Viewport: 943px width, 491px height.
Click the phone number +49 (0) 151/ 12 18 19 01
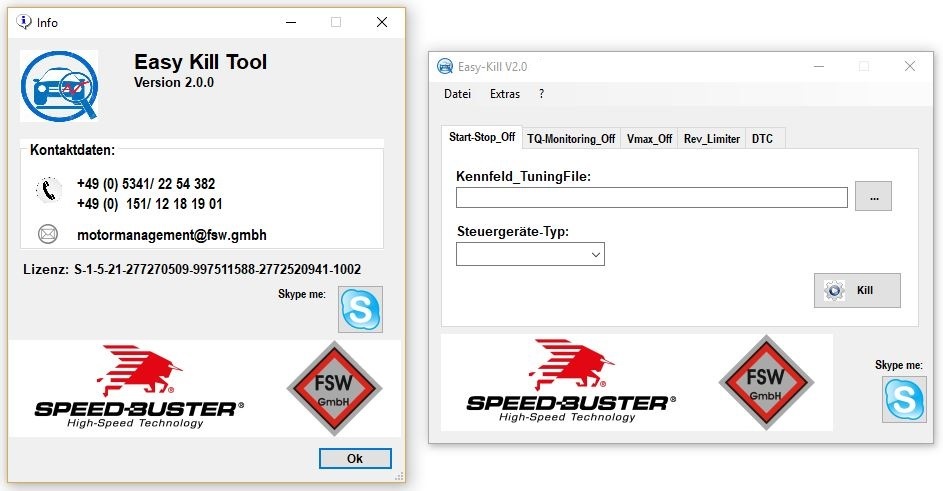tap(149, 204)
